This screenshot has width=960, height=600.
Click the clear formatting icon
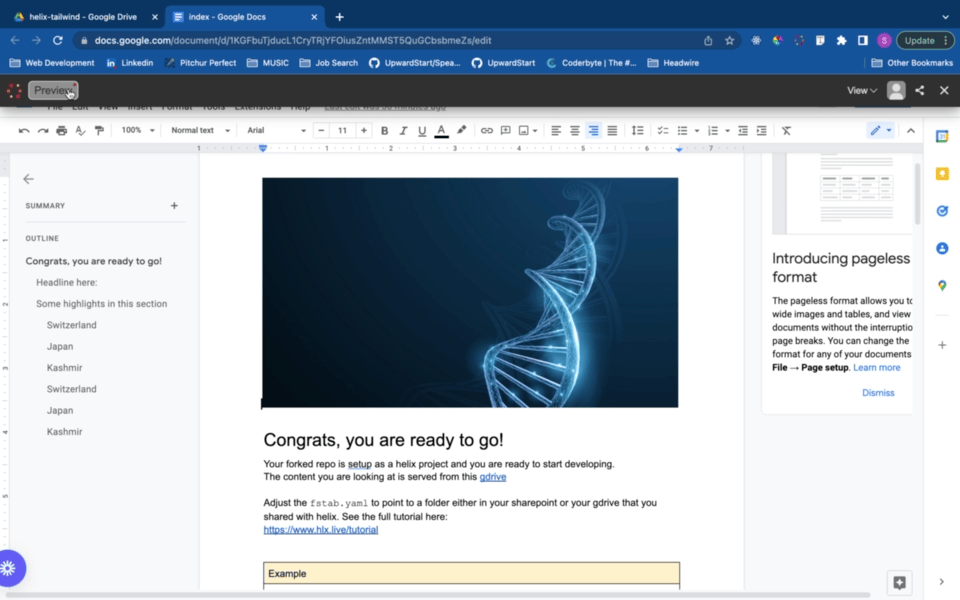(786, 131)
